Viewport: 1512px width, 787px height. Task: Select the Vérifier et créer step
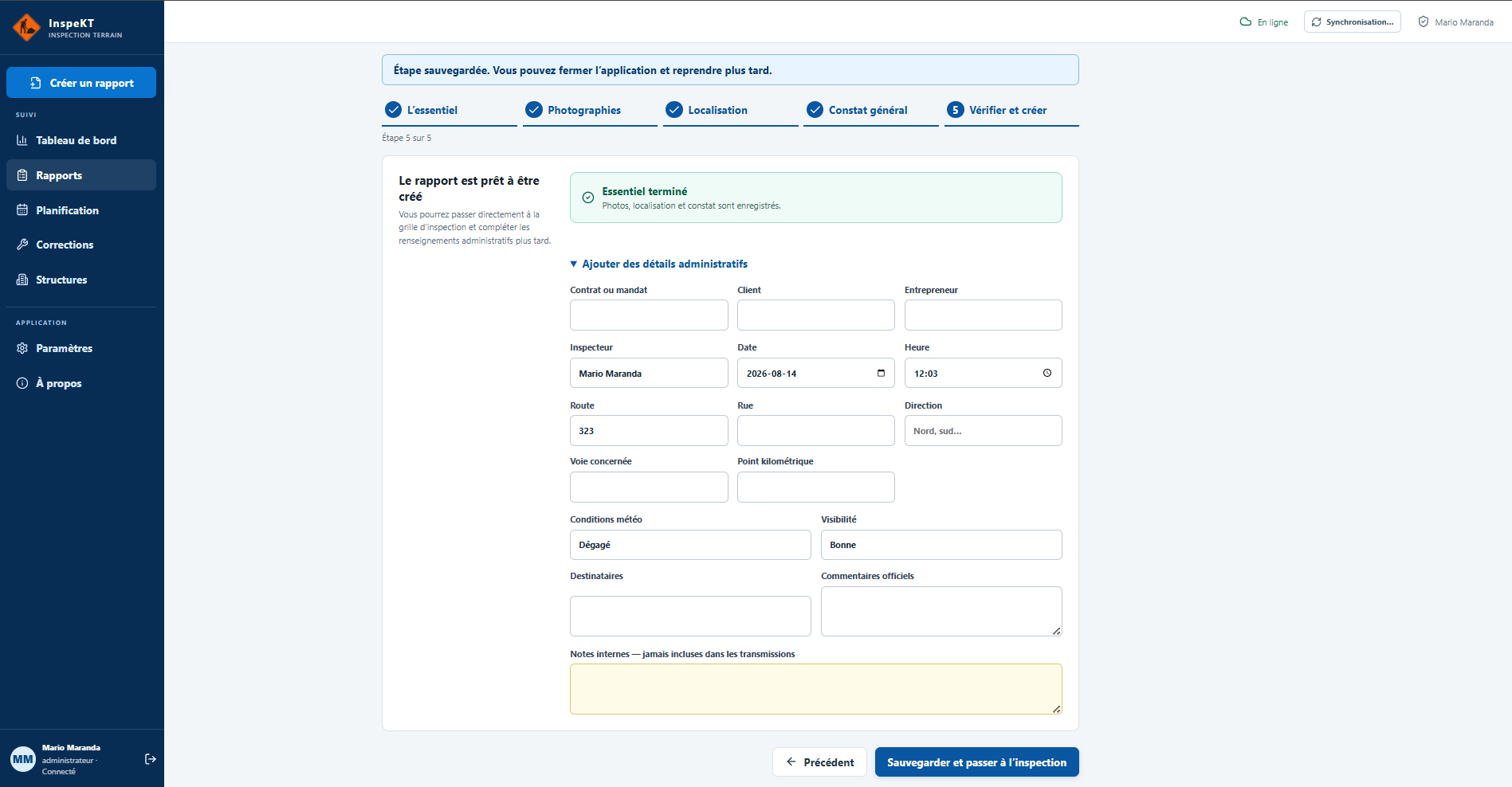point(1011,110)
